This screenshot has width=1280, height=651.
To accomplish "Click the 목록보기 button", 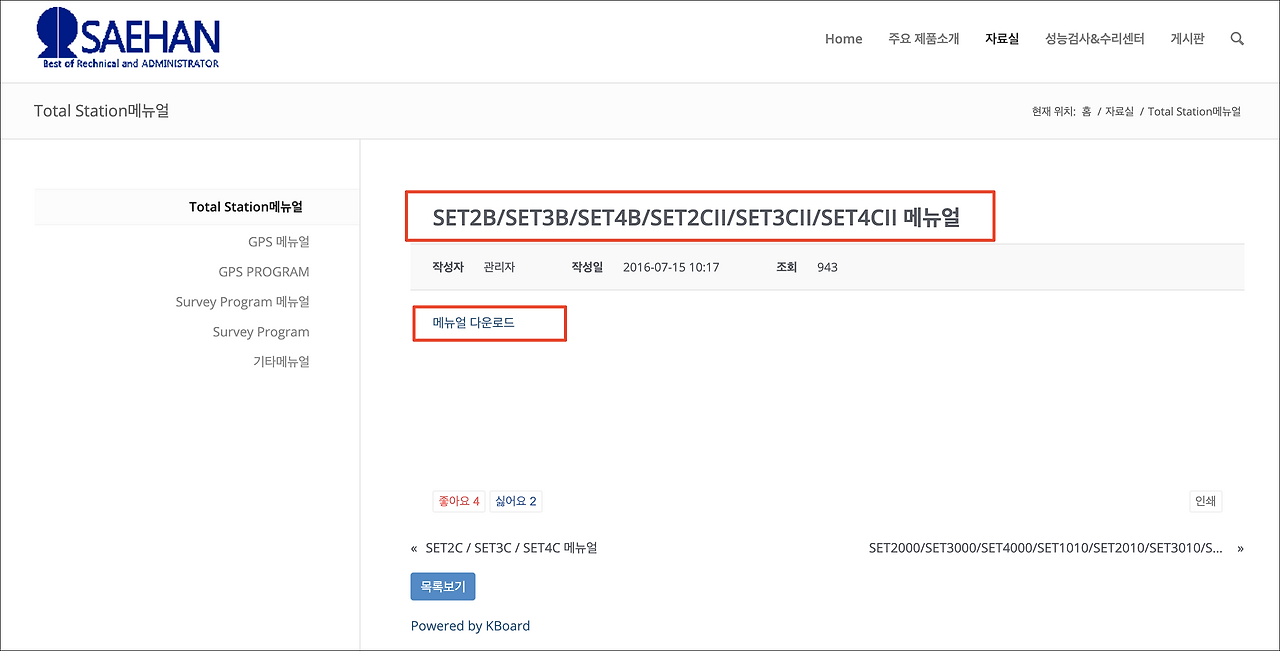I will coord(443,587).
